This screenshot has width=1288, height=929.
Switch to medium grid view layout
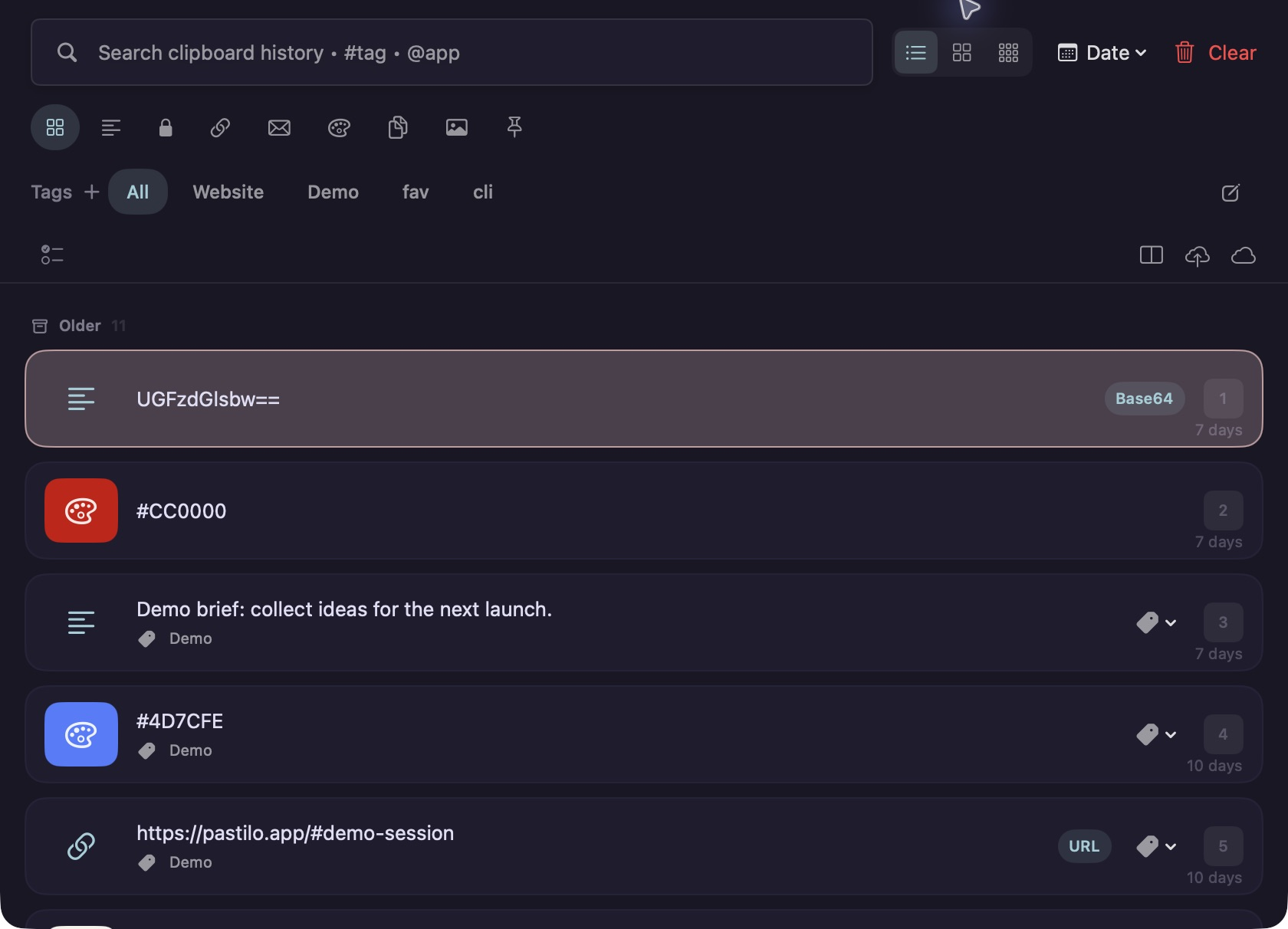pos(961,53)
